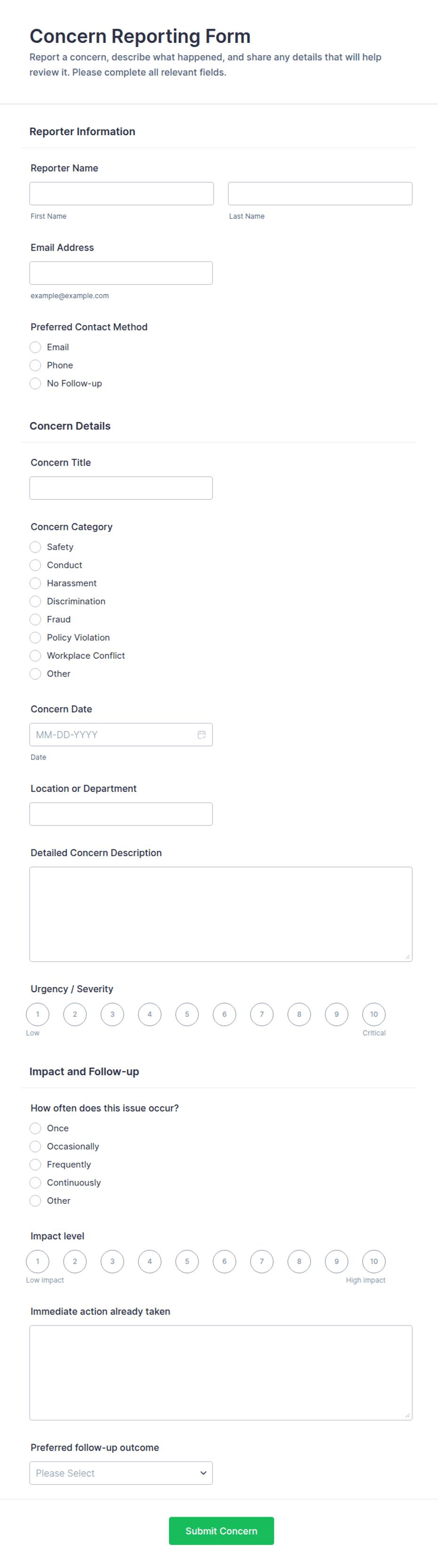Select Continuously for issue frequency
This screenshot has height=1568, width=438.
point(35,1183)
